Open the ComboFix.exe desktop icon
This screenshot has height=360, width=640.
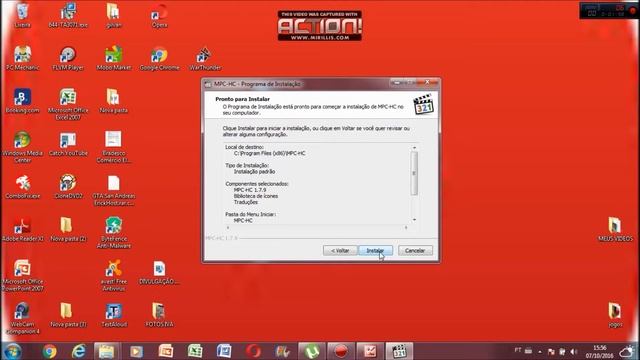point(22,186)
